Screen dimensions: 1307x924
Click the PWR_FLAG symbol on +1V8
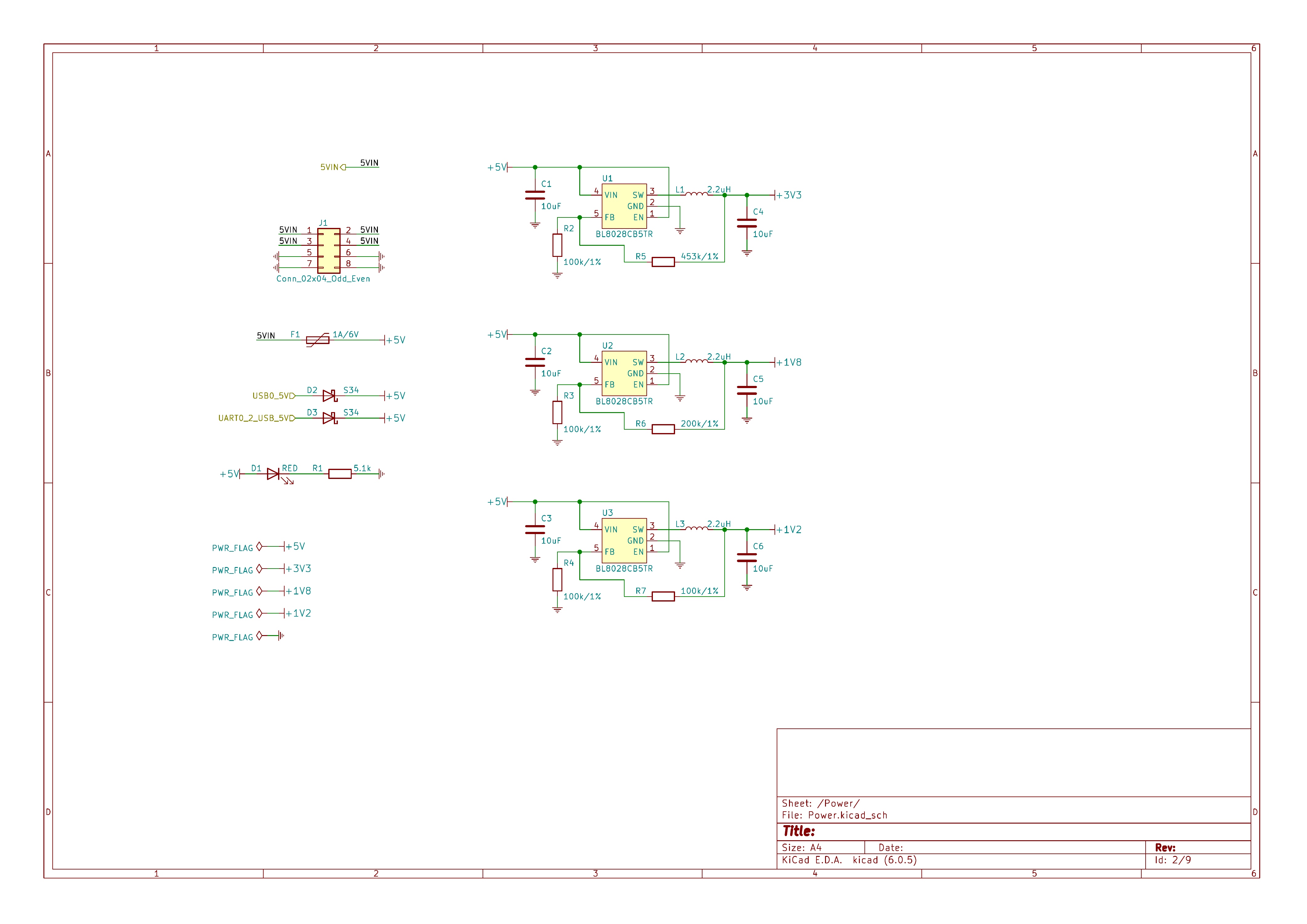click(x=260, y=591)
